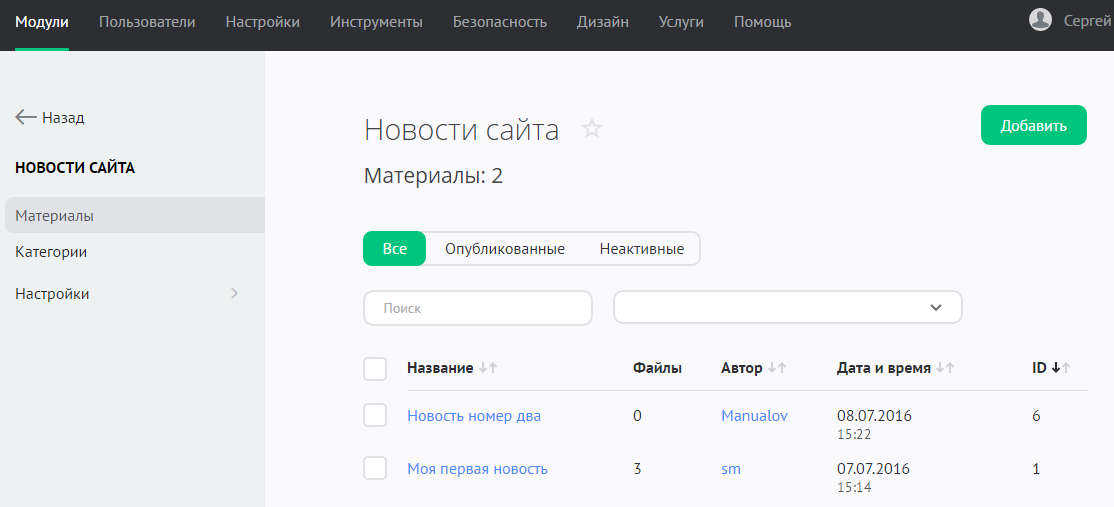Click the favorite star next to Новости сайта
Viewport: 1114px width, 507px height.
coord(592,129)
